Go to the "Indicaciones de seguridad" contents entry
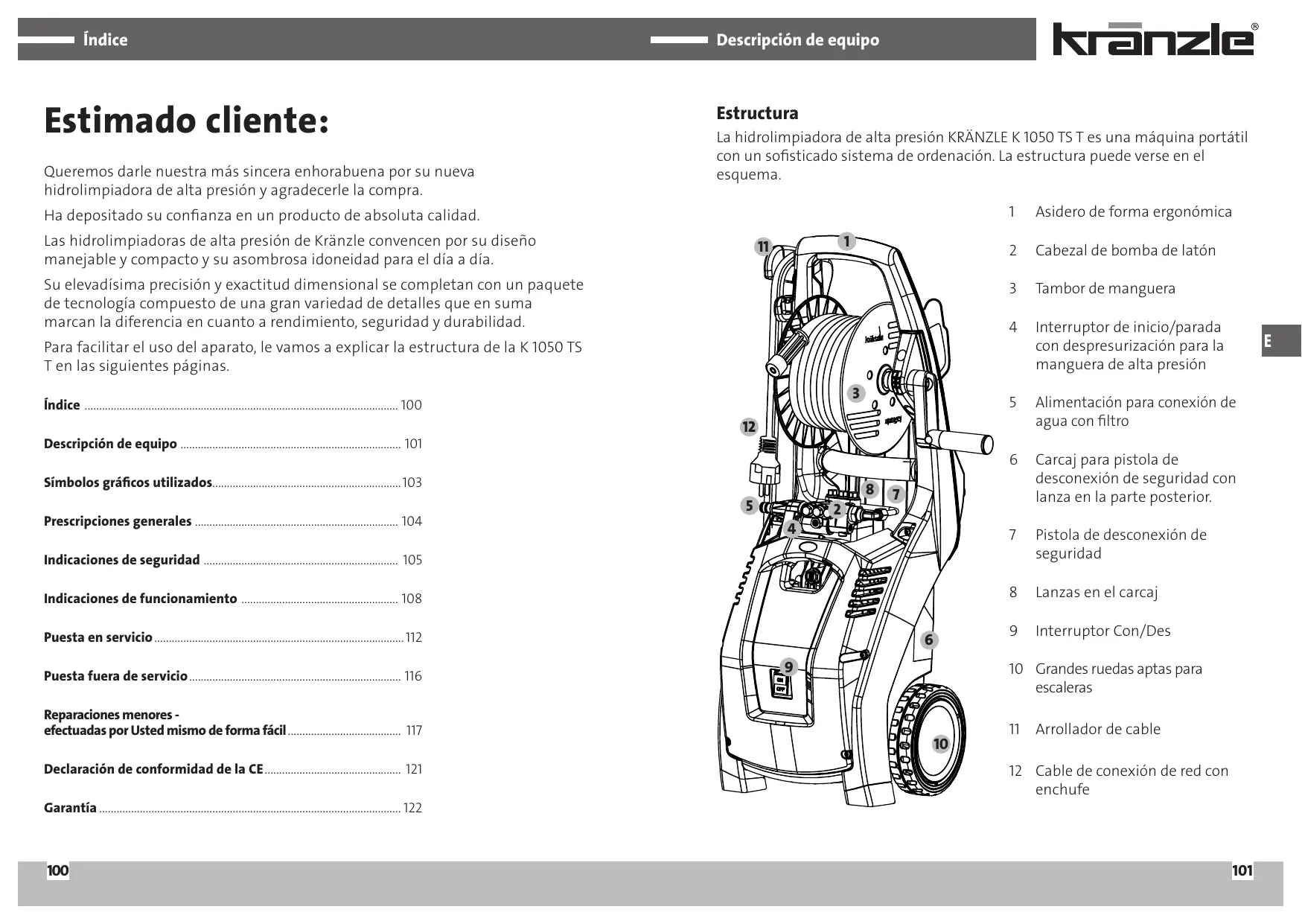Viewport: 1302px width, 924px height. click(x=122, y=560)
